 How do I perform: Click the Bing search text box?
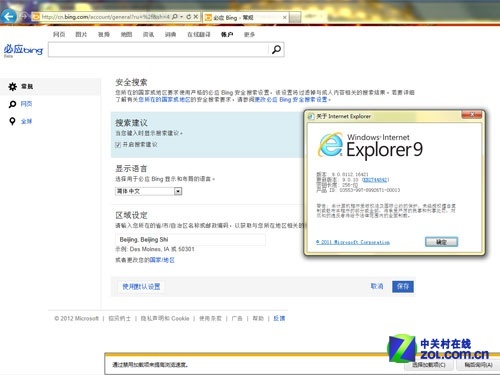158,50
